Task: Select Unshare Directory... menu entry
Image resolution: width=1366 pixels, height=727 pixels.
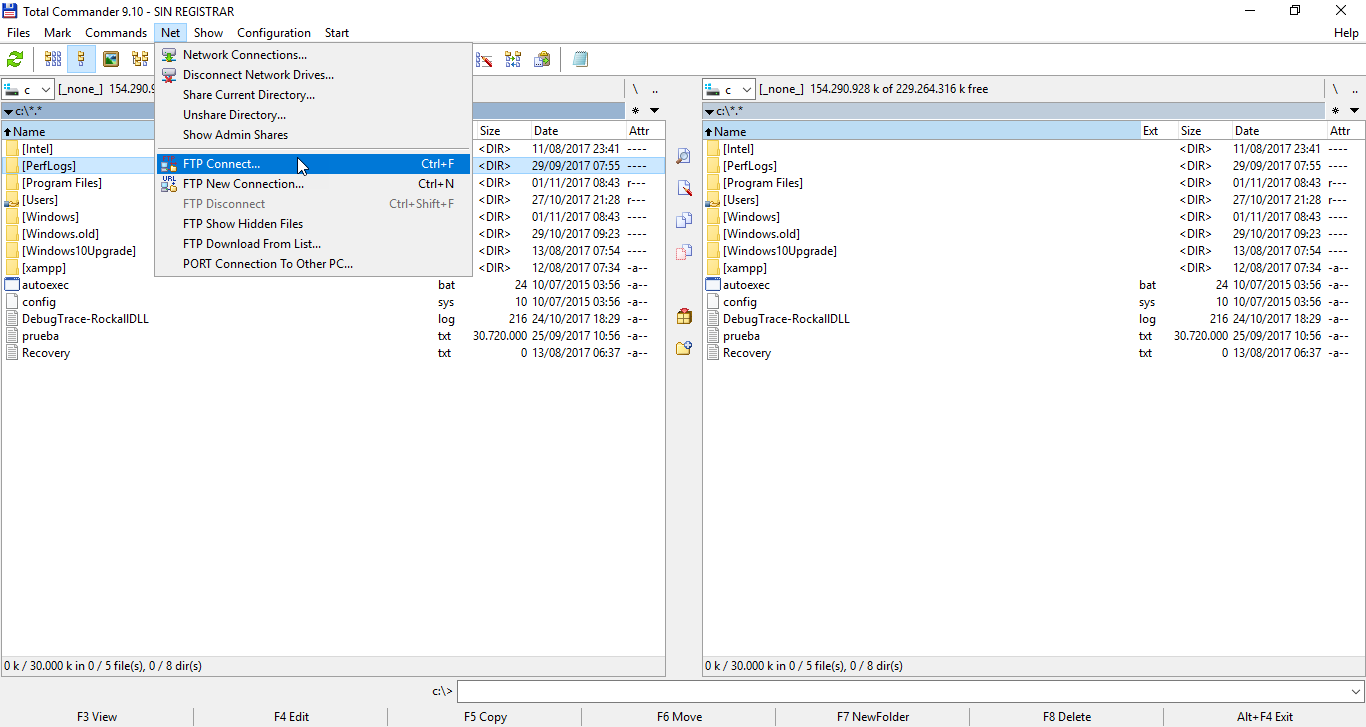Action: click(313, 115)
